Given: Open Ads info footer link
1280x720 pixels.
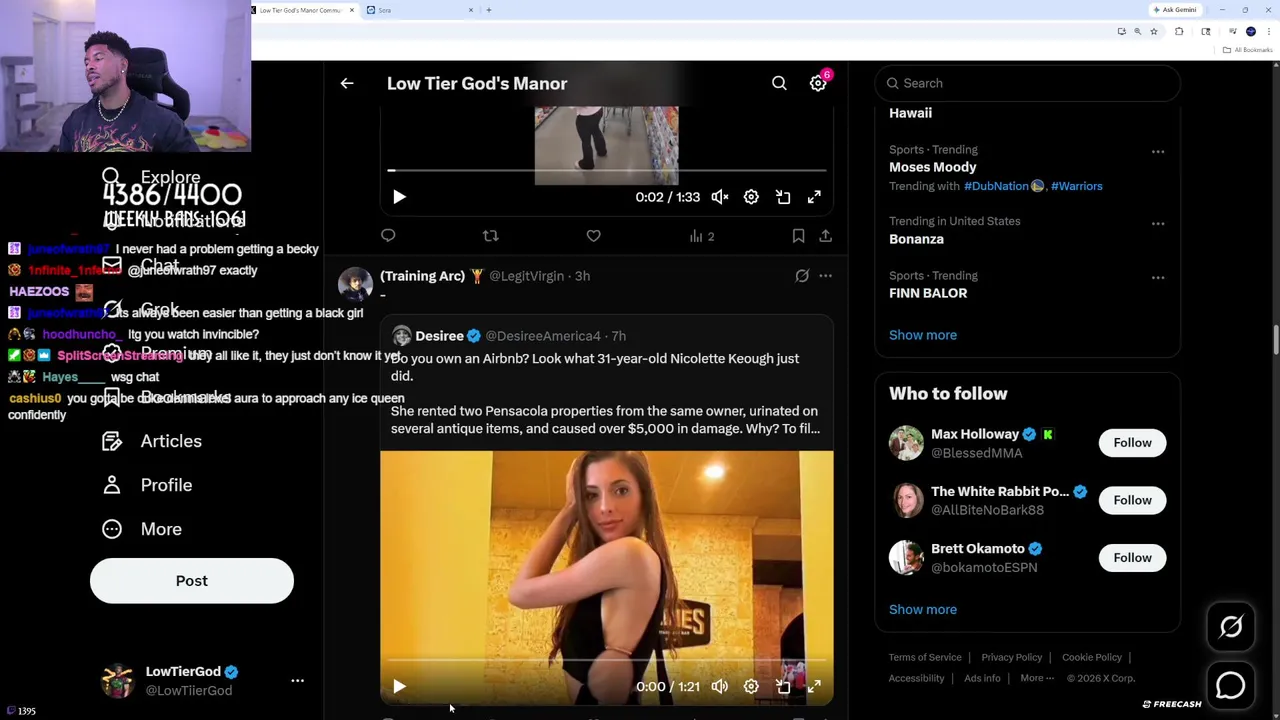Looking at the screenshot, I should pyautogui.click(x=982, y=678).
